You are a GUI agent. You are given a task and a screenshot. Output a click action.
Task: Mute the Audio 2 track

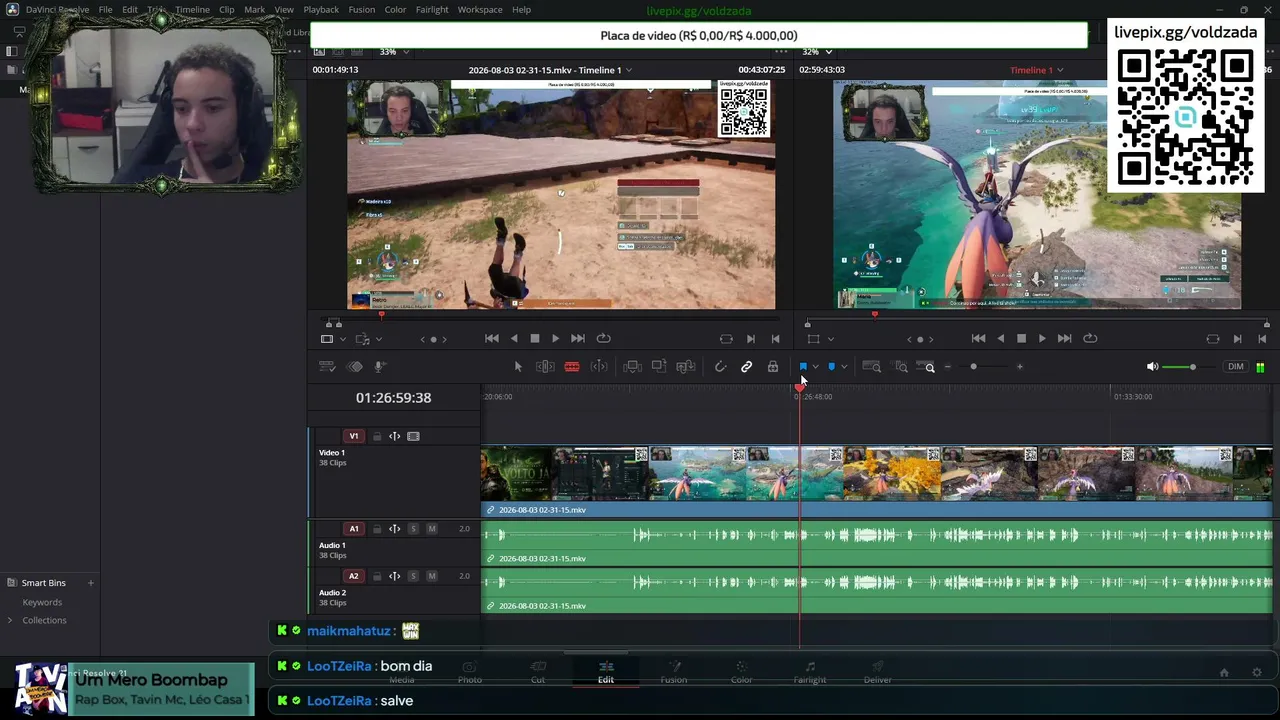click(x=432, y=576)
